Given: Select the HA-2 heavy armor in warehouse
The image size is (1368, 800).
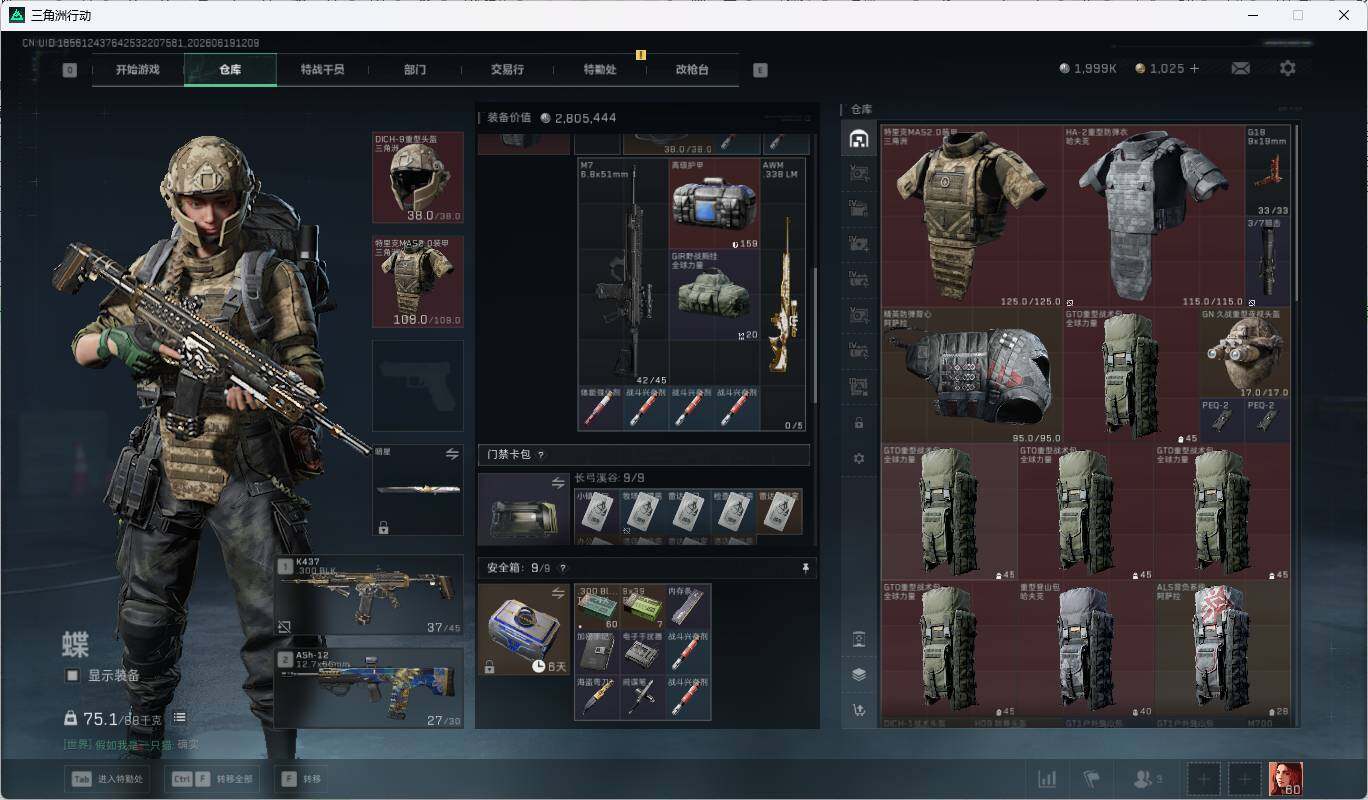Looking at the screenshot, I should [x=1154, y=216].
